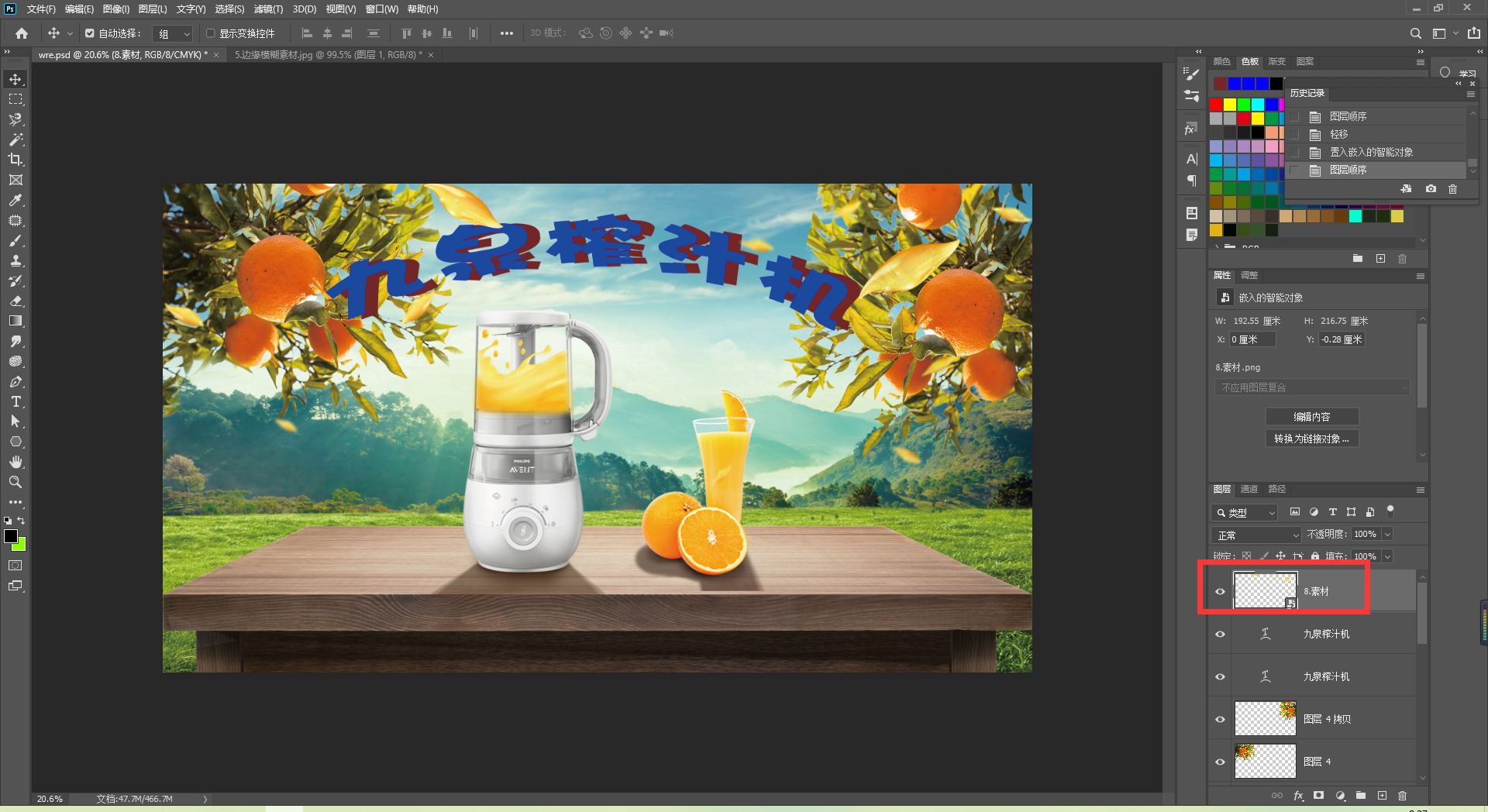
Task: Click the share icon at top right
Action: coord(1474,33)
